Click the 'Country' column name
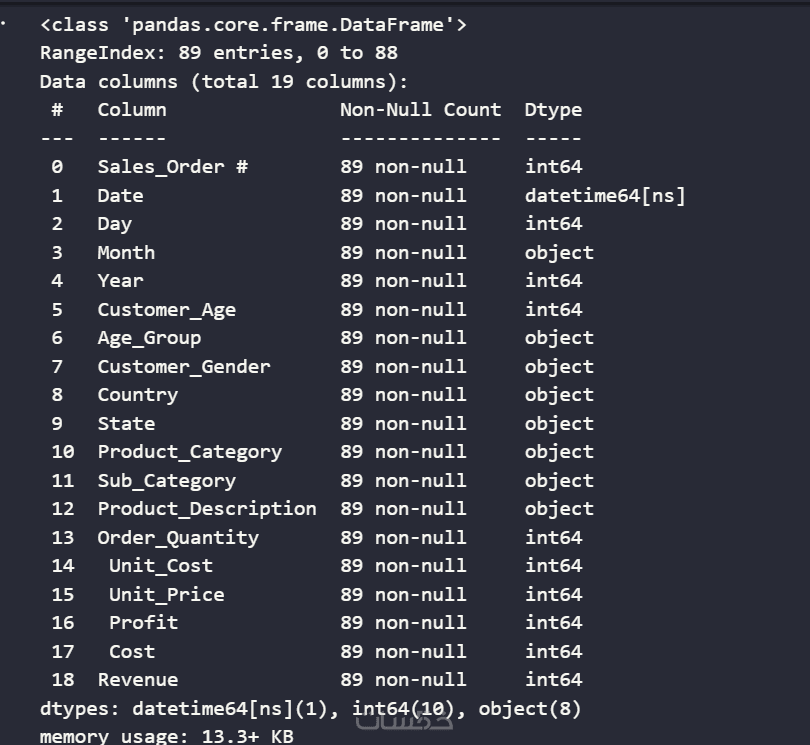This screenshot has width=810, height=745. click(137, 394)
